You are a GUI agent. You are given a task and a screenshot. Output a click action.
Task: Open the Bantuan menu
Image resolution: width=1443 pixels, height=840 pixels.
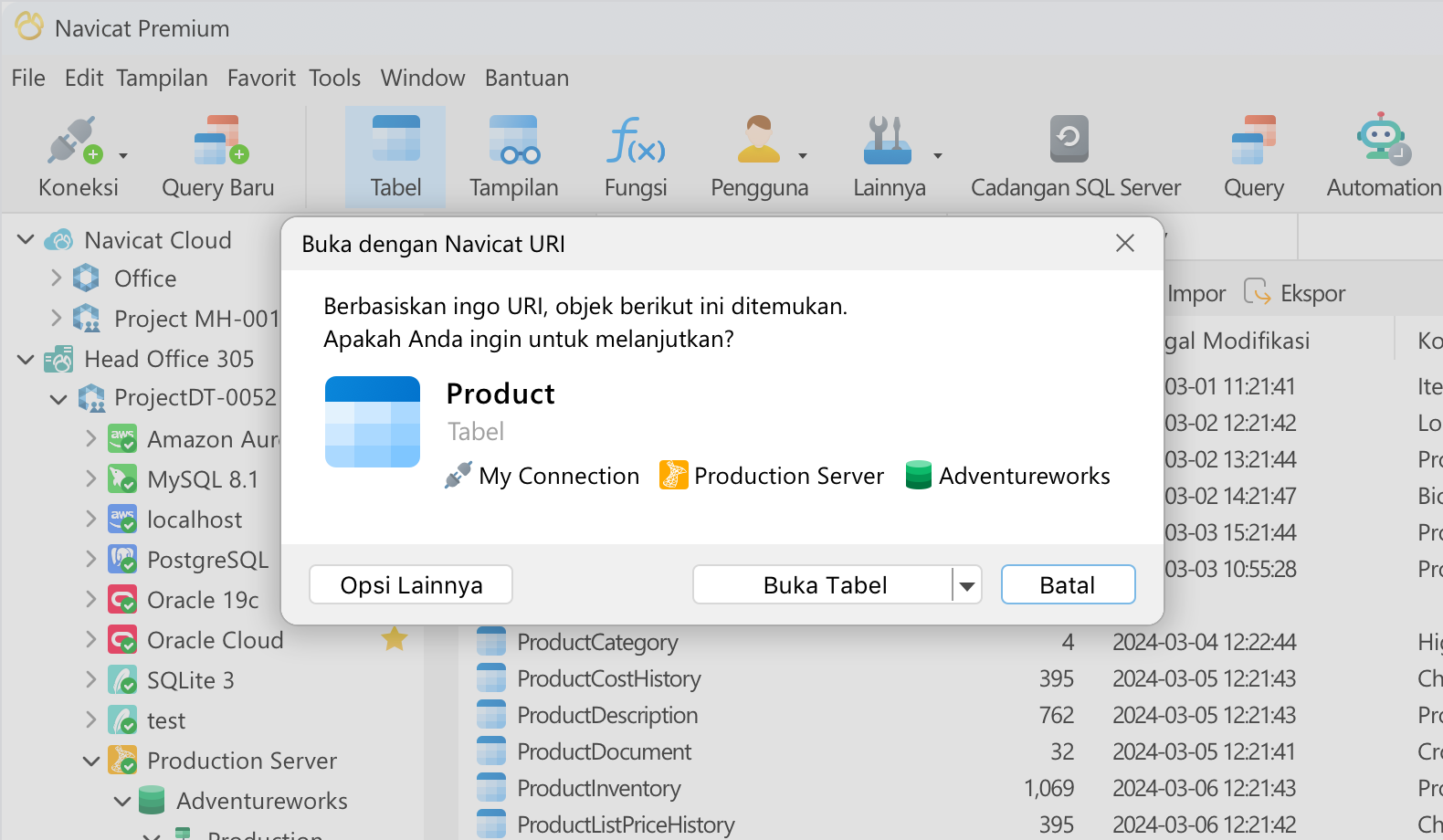[x=527, y=79]
